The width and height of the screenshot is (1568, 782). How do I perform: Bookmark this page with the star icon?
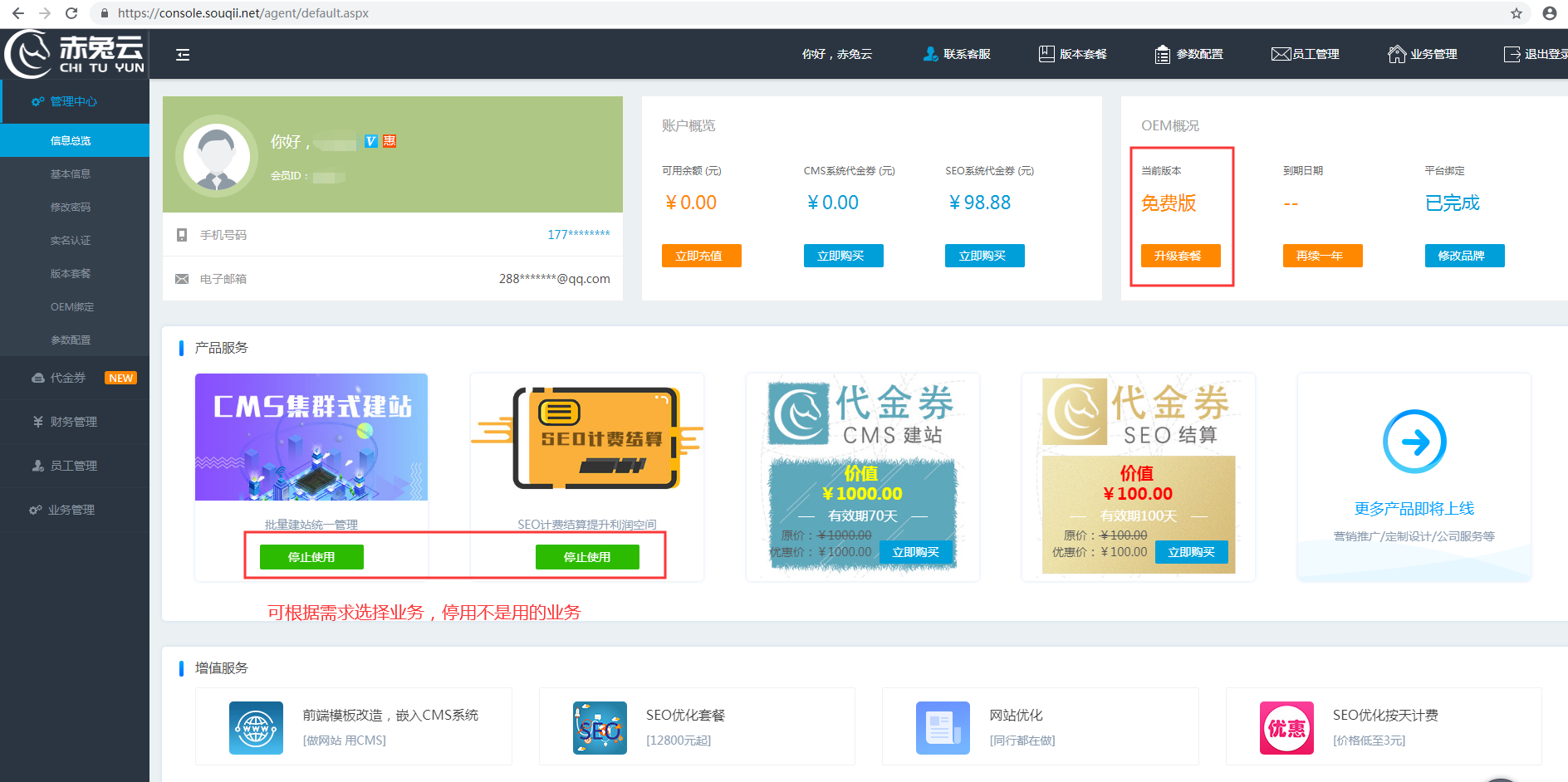pos(1517,13)
